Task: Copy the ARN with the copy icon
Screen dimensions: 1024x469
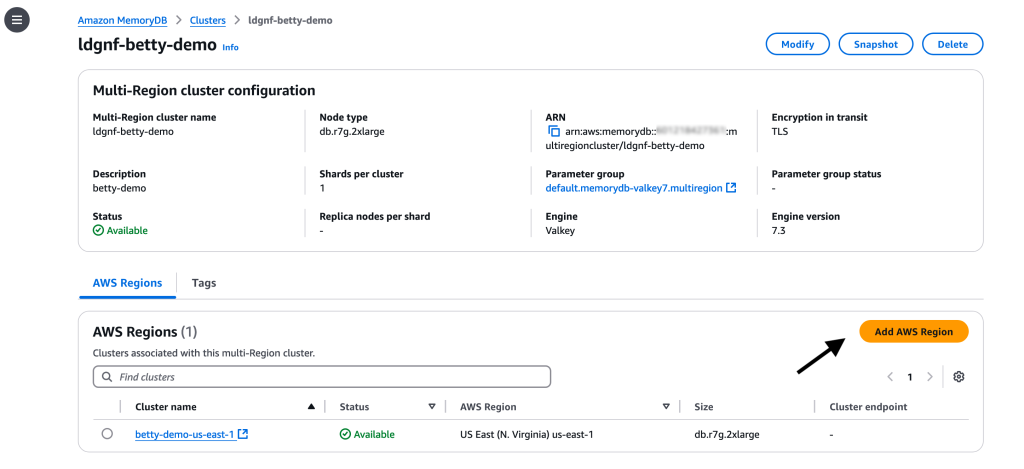Action: (554, 132)
